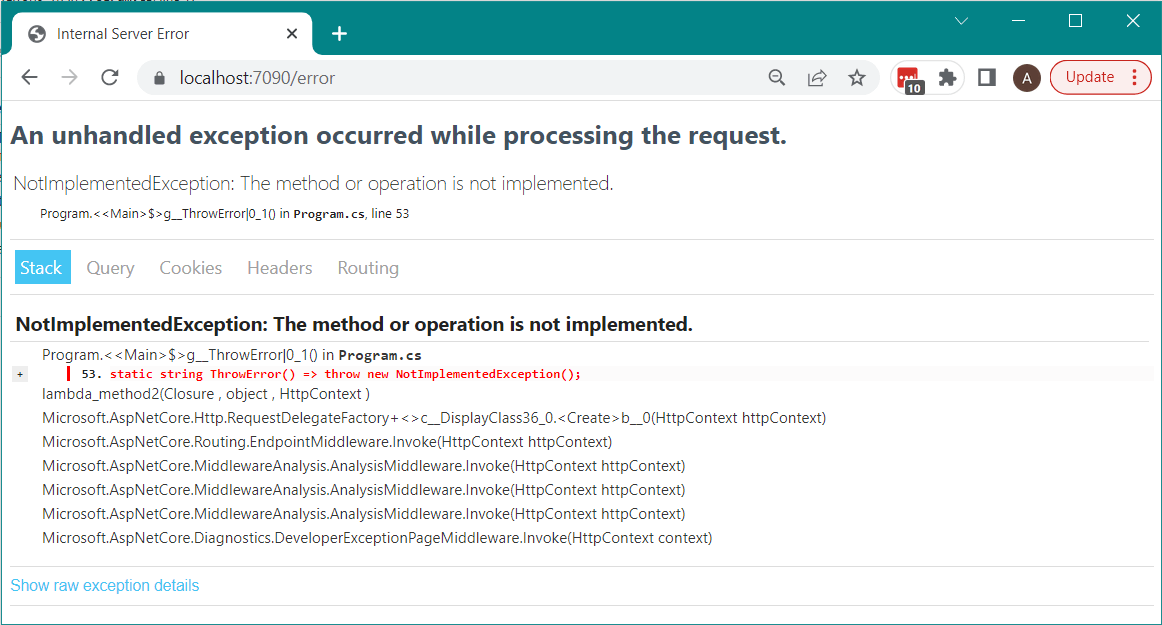Click the Update button
Image resolution: width=1162 pixels, height=625 pixels.
pyautogui.click(x=1089, y=77)
